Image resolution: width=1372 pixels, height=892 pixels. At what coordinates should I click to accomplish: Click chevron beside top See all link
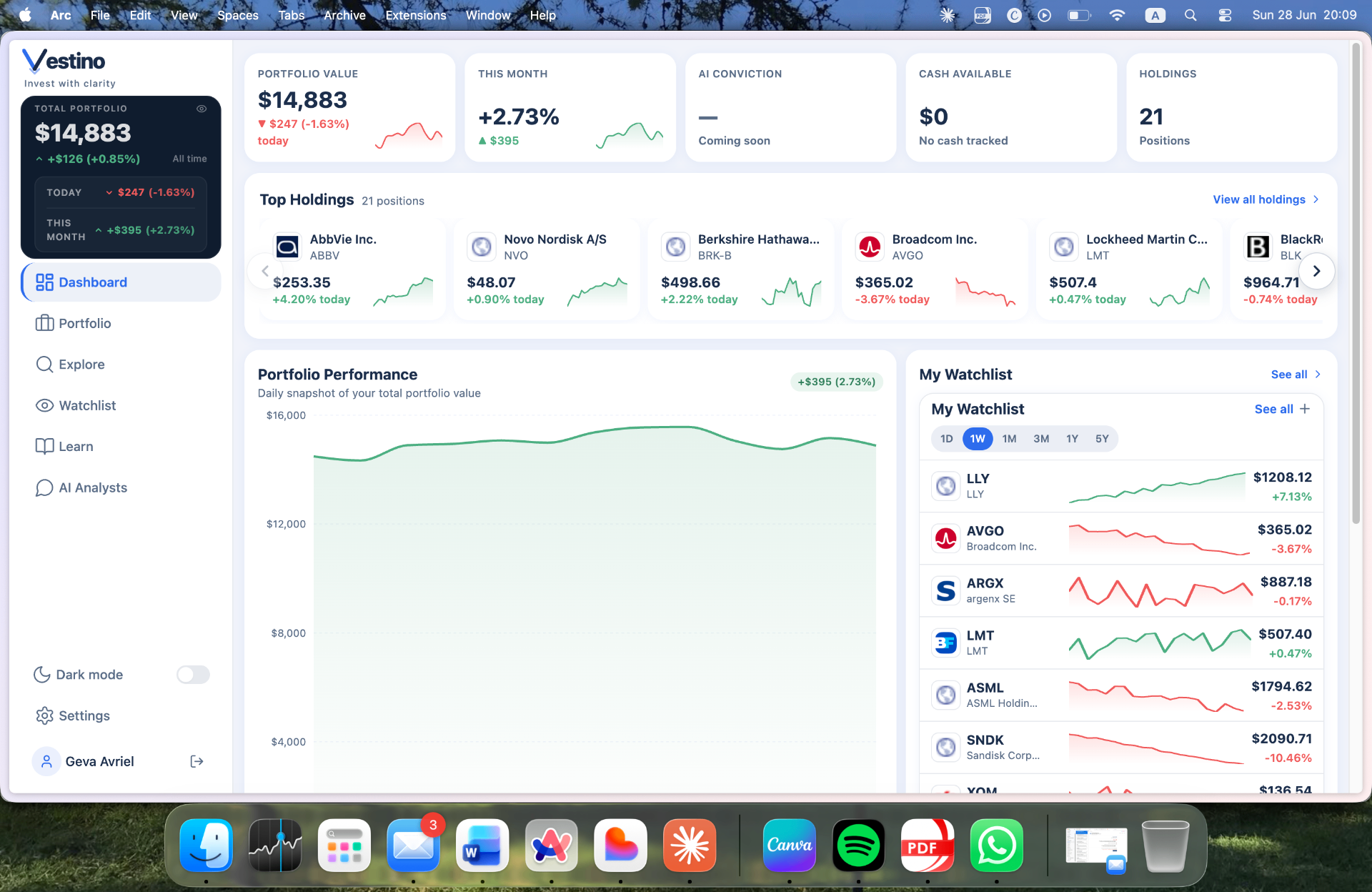(x=1318, y=375)
